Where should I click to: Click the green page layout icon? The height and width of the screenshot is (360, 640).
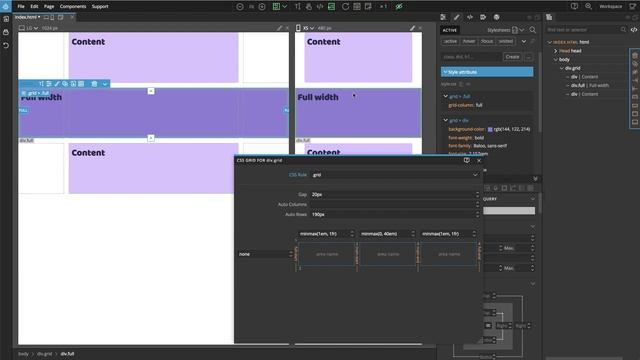(x=276, y=7)
